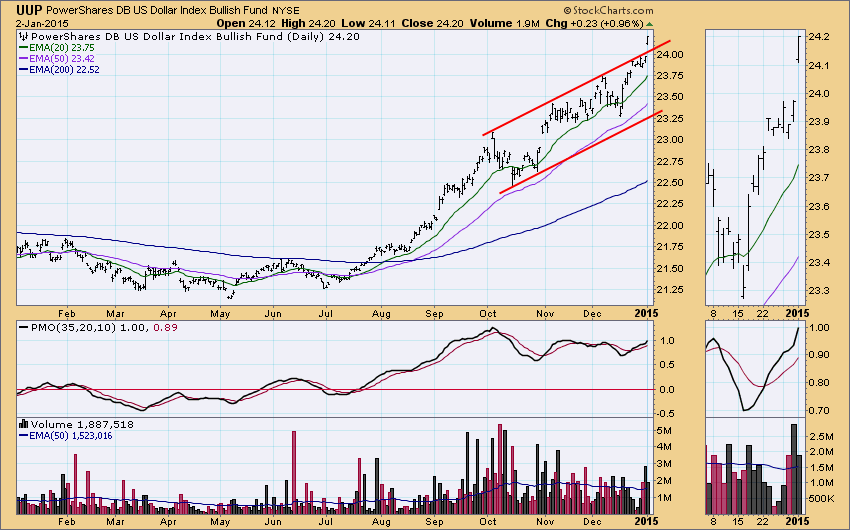
Task: Click the EMA(50) 23.42 legend text
Action: [x=62, y=59]
